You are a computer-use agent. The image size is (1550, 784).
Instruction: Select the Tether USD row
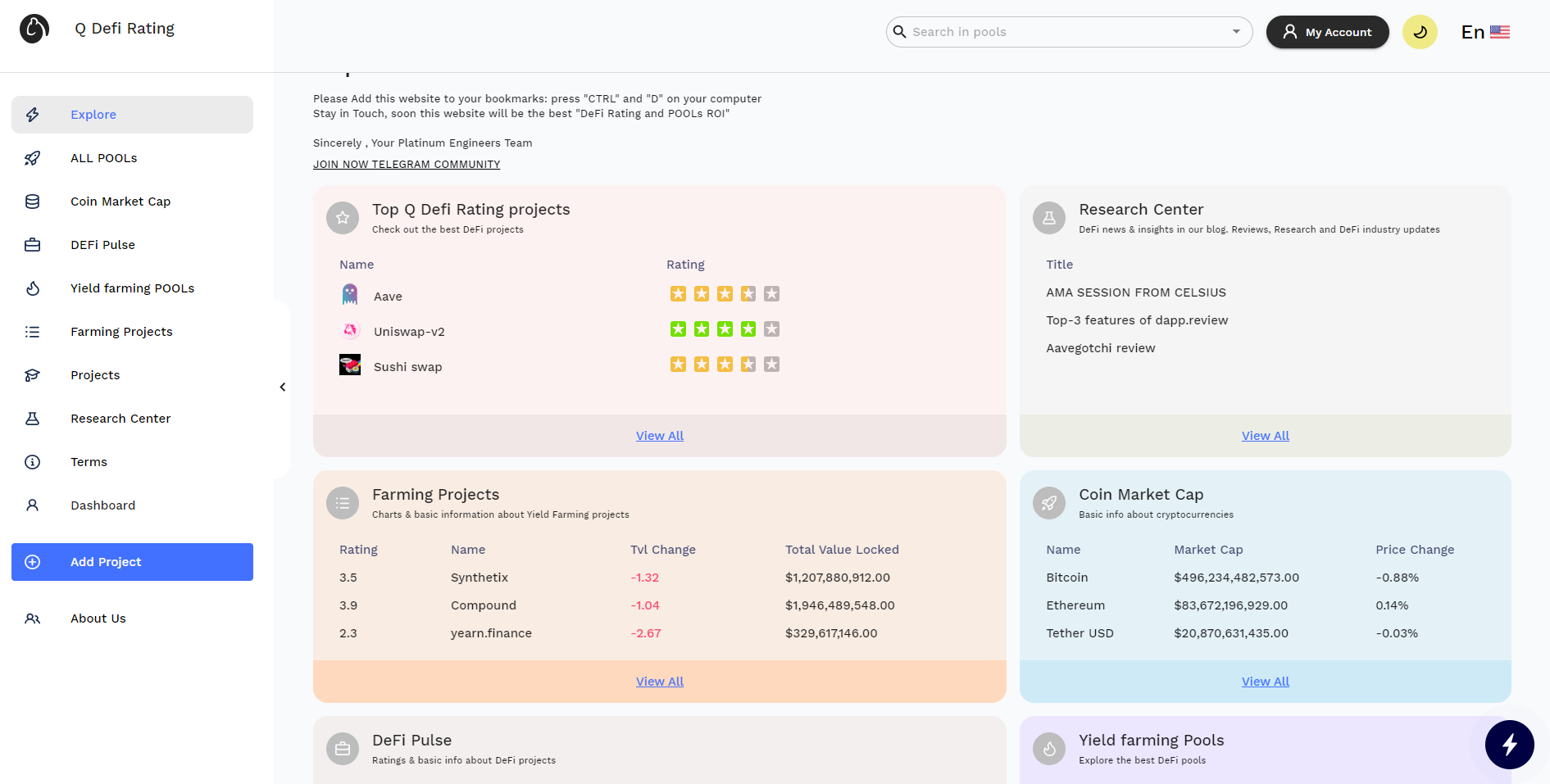click(x=1266, y=633)
